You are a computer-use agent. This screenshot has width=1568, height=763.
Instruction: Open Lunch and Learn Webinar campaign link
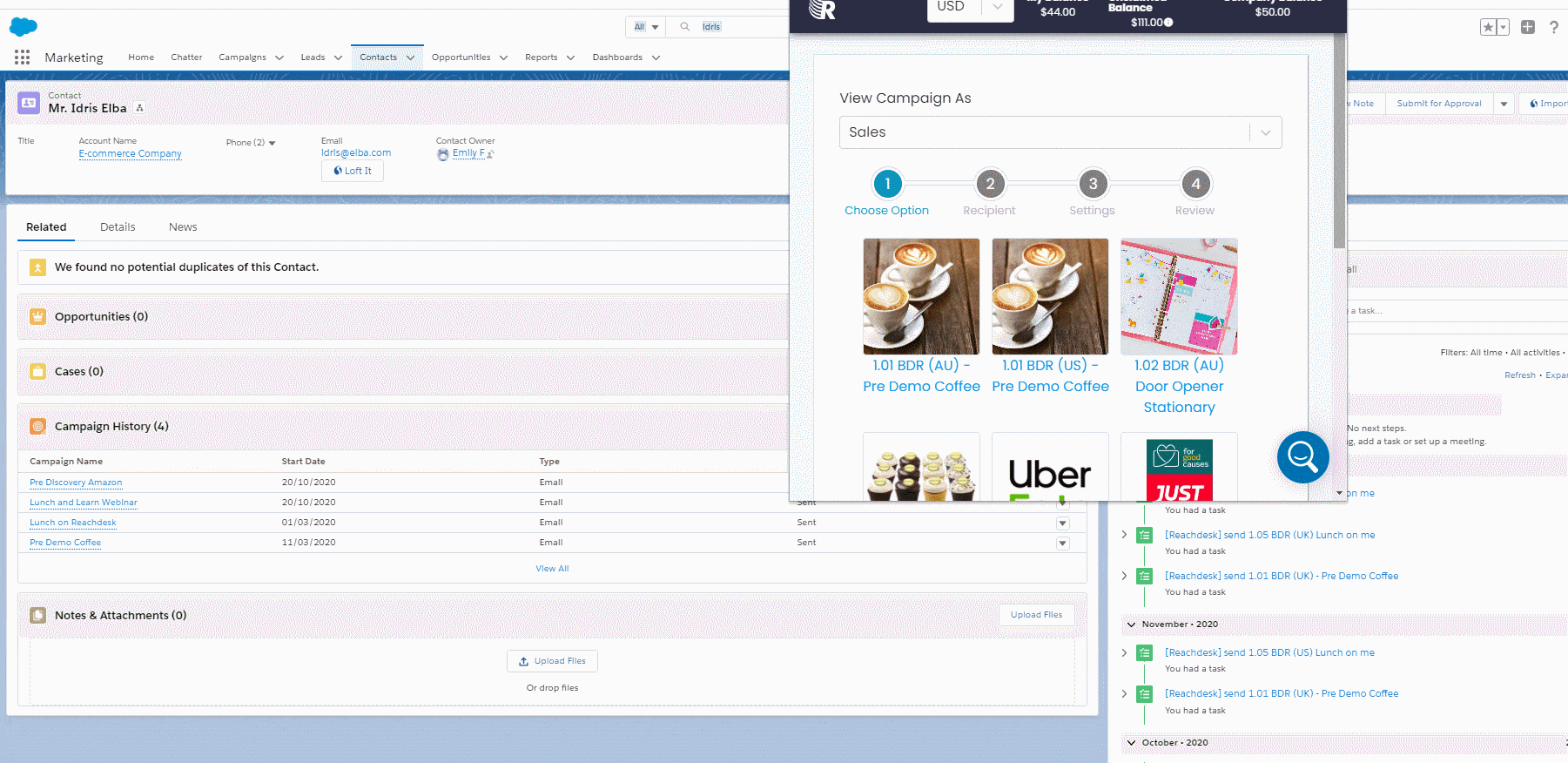(x=84, y=503)
